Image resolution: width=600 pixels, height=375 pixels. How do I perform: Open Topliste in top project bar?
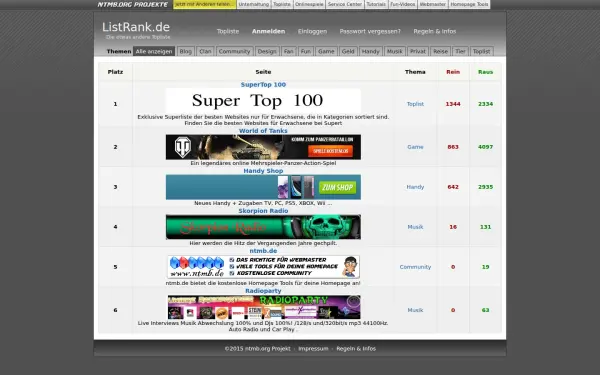coord(282,4)
